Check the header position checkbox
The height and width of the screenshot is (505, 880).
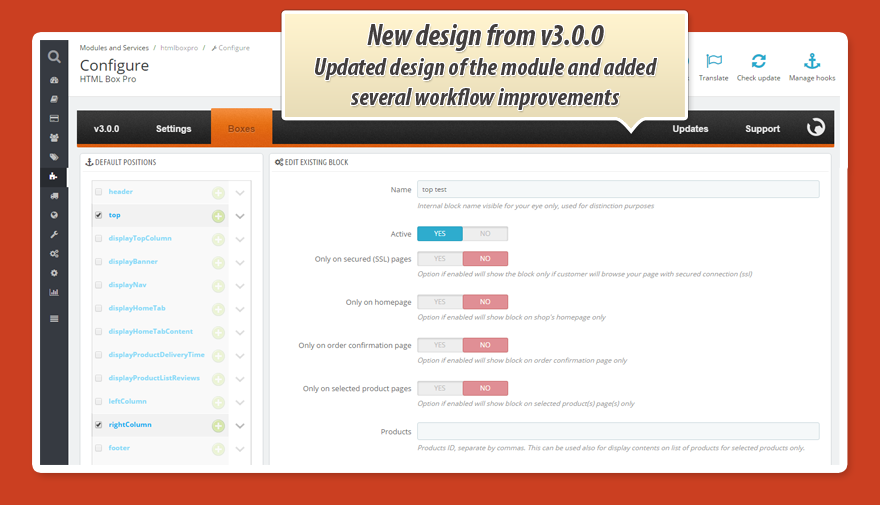coord(98,192)
